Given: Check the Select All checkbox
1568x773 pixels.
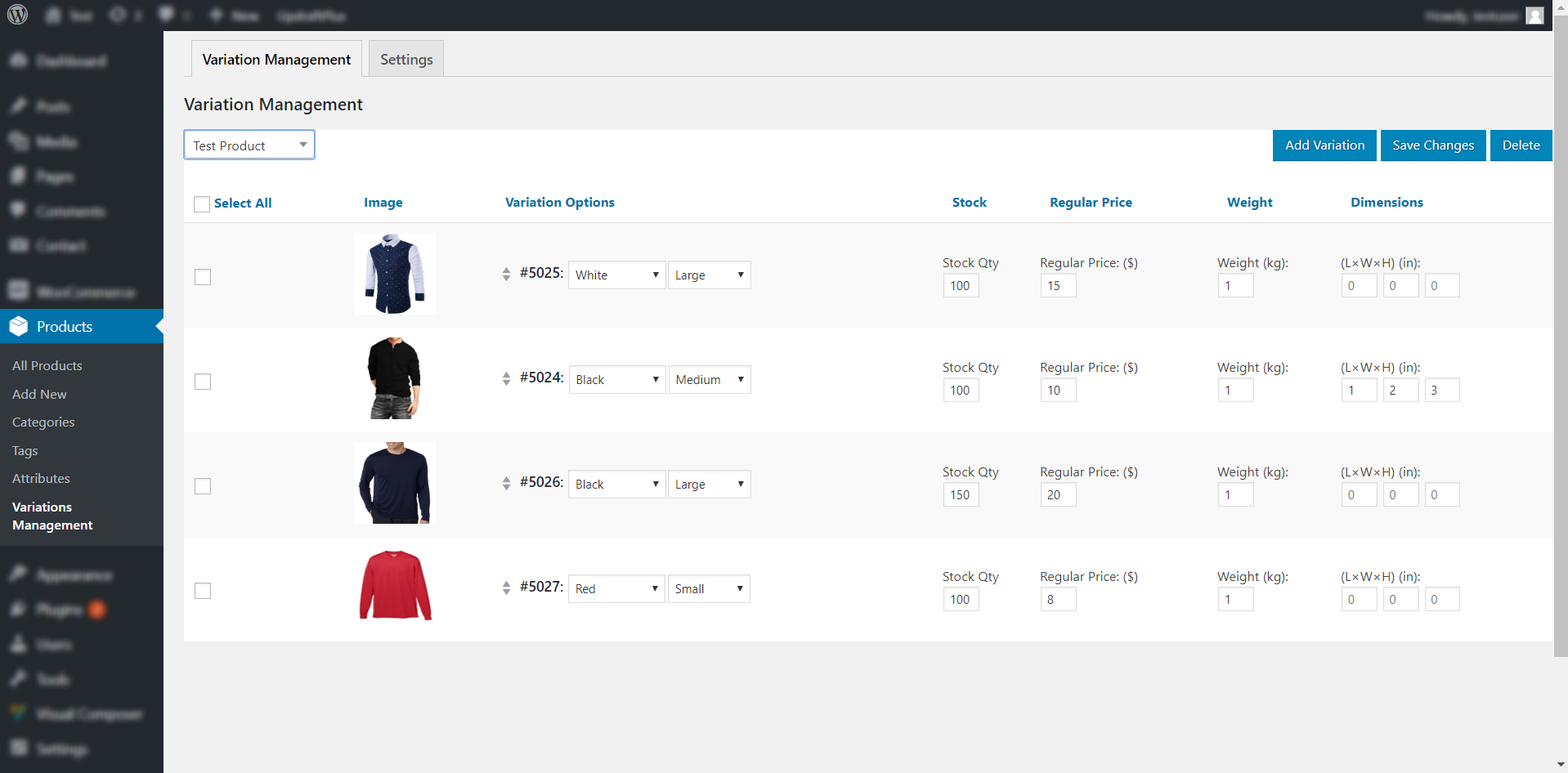Looking at the screenshot, I should pyautogui.click(x=202, y=203).
